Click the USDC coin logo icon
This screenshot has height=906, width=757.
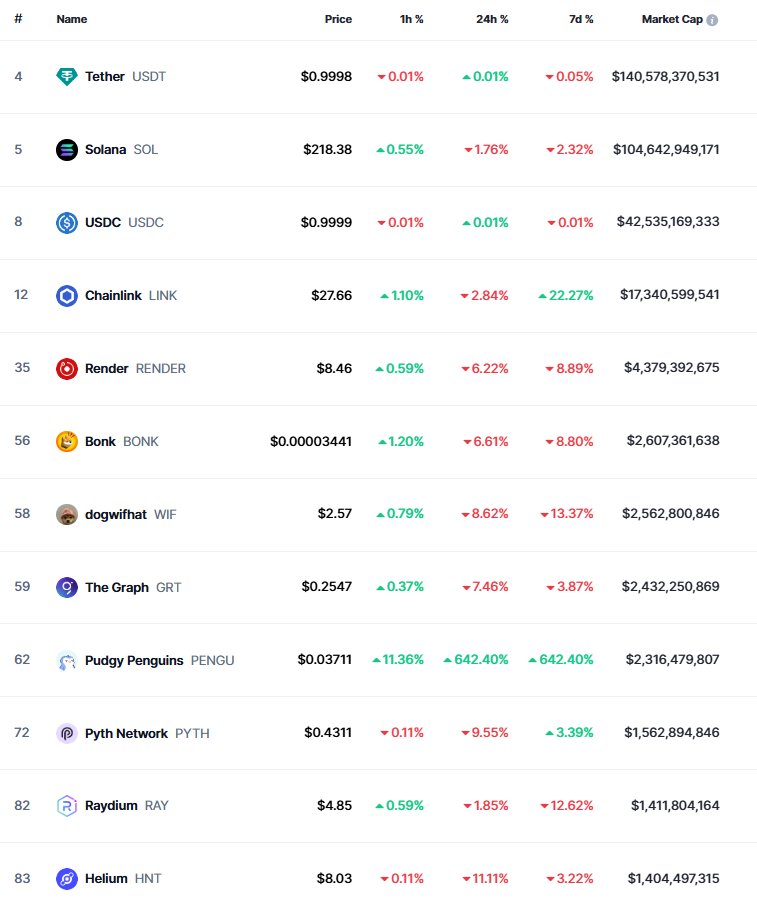tap(66, 222)
